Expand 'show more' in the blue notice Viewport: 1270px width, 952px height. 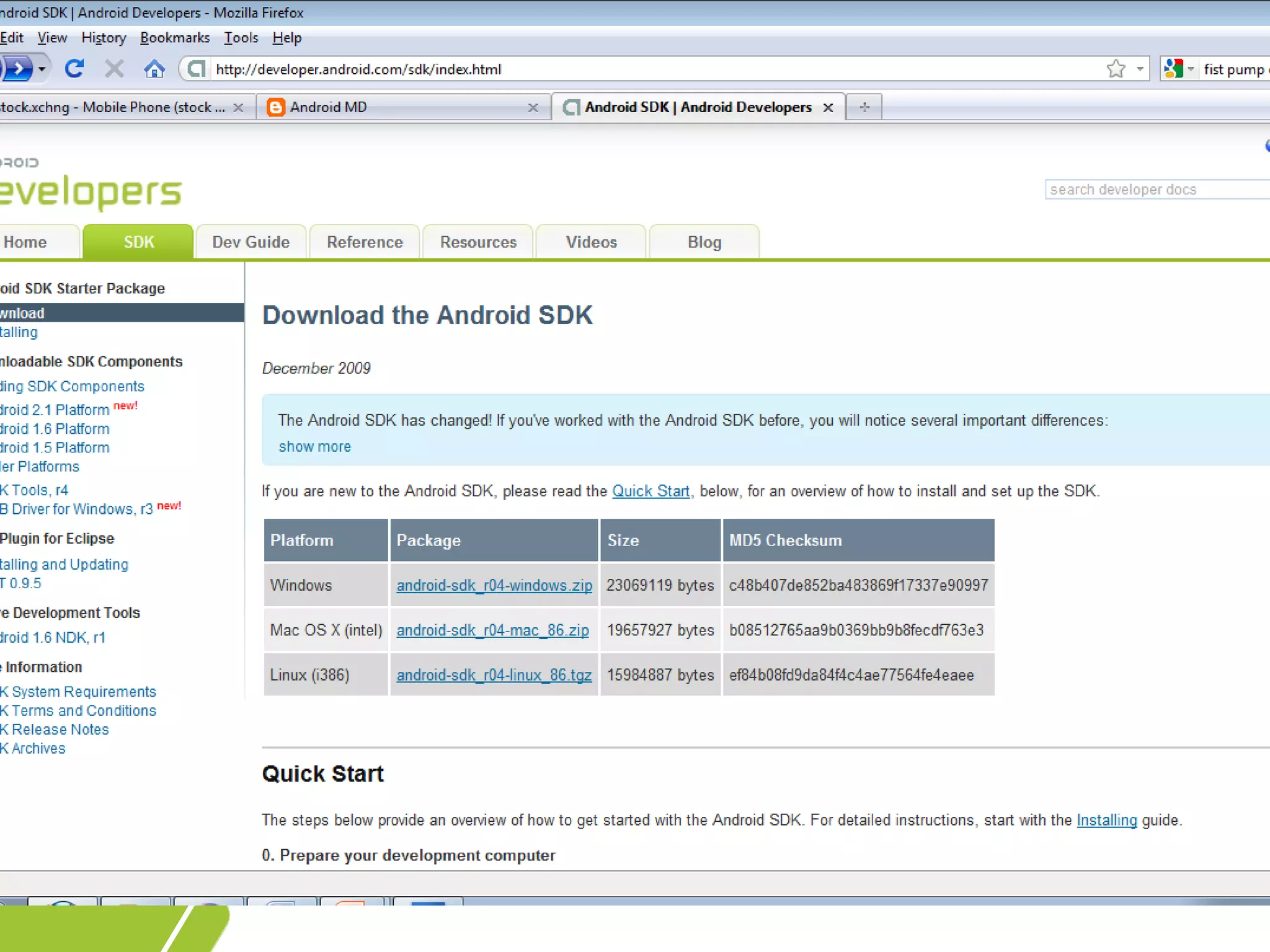314,447
